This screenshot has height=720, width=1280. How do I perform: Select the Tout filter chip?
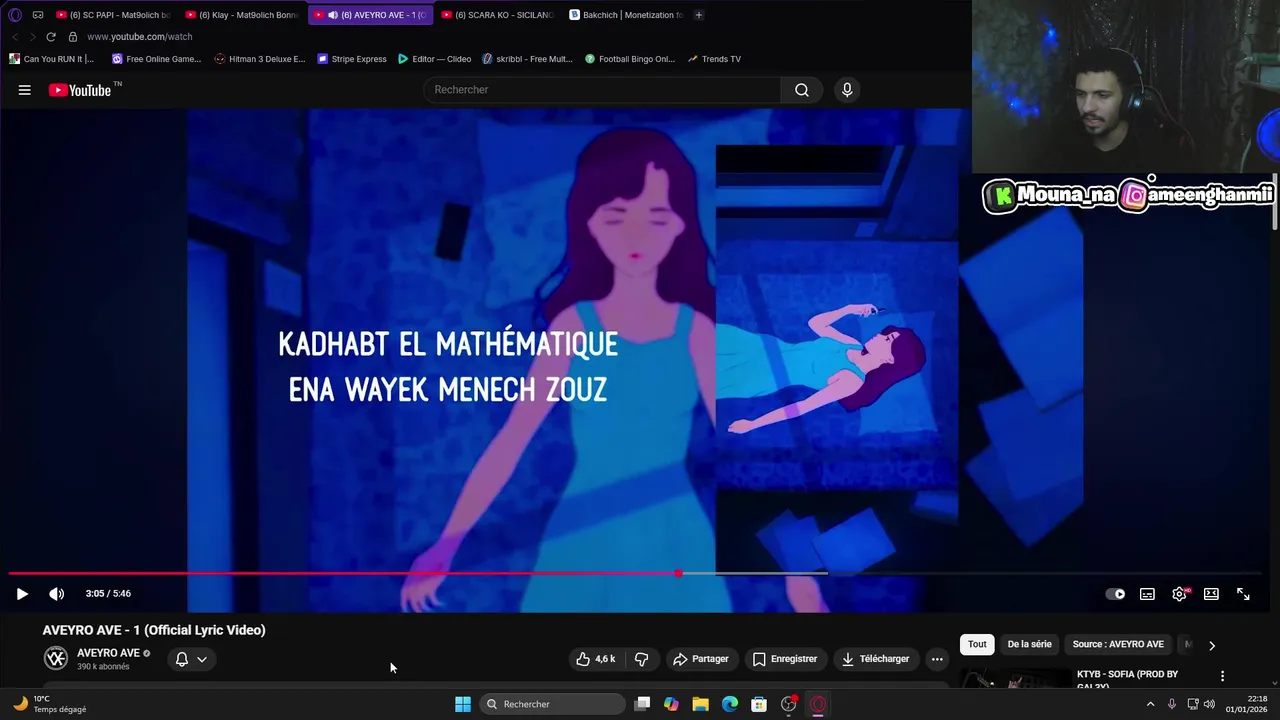point(977,645)
